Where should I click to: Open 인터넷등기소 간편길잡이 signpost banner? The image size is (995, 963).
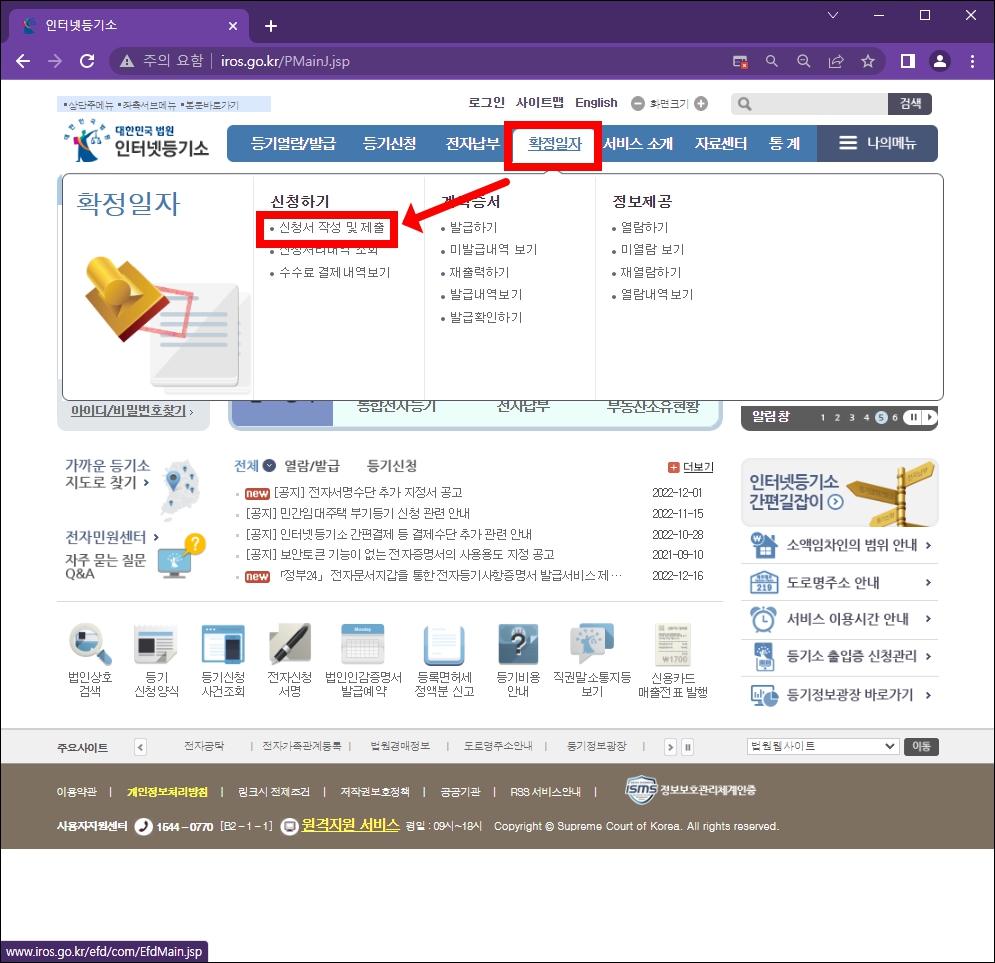click(838, 491)
